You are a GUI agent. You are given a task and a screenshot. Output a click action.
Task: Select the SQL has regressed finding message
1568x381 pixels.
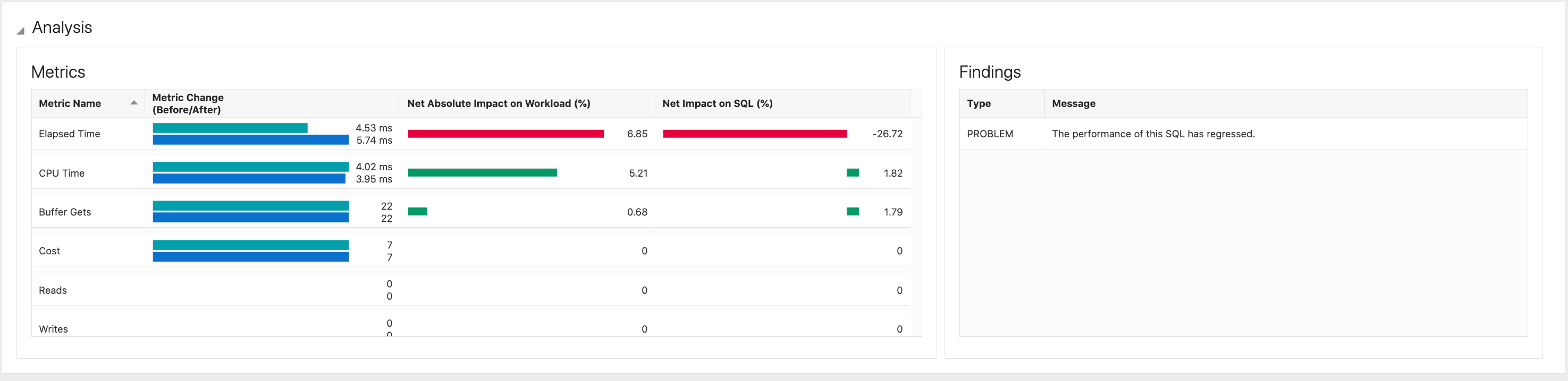pyautogui.click(x=1153, y=134)
